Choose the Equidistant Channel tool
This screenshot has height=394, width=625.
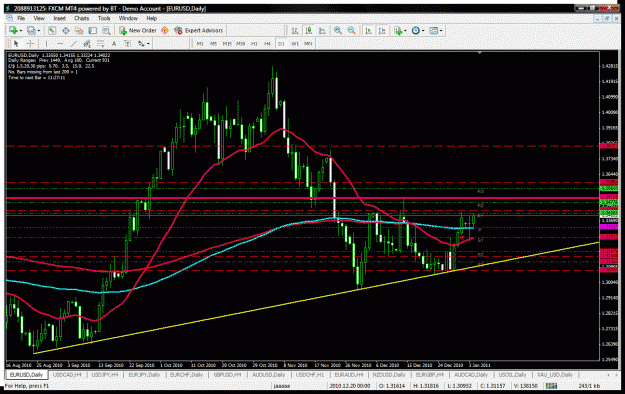(x=87, y=43)
